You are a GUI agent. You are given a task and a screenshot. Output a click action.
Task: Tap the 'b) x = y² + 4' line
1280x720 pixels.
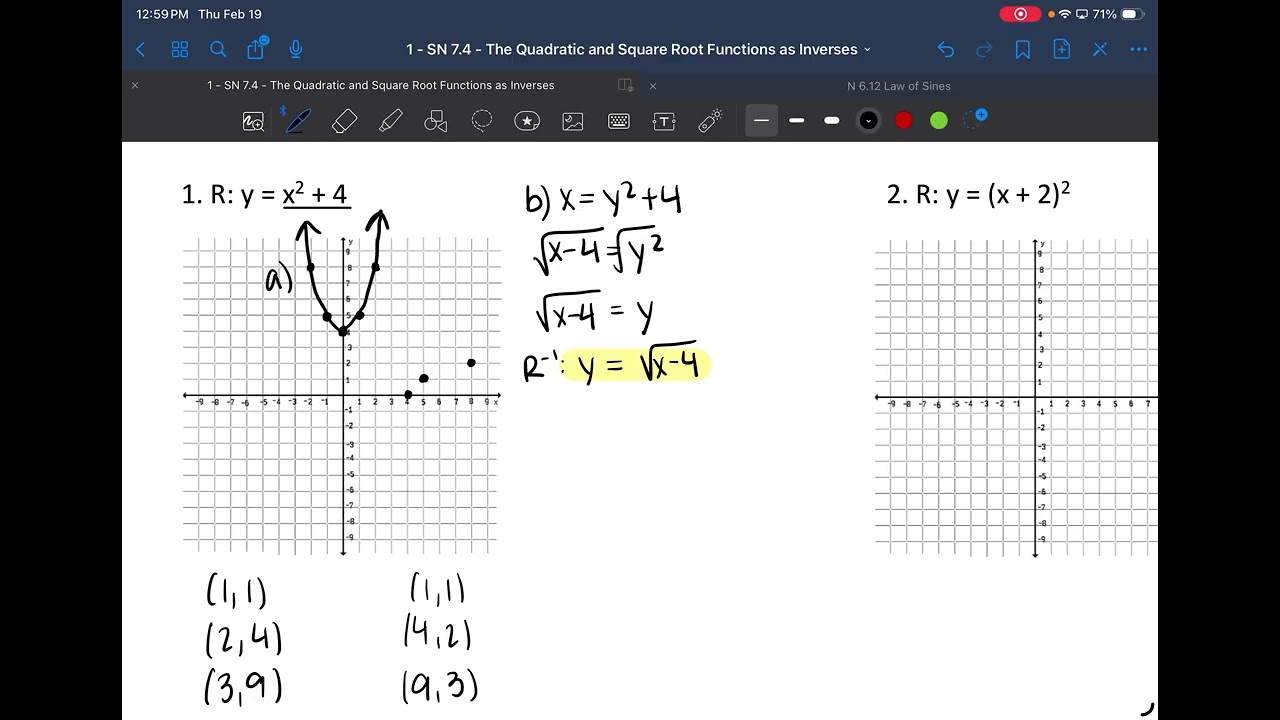(x=604, y=199)
